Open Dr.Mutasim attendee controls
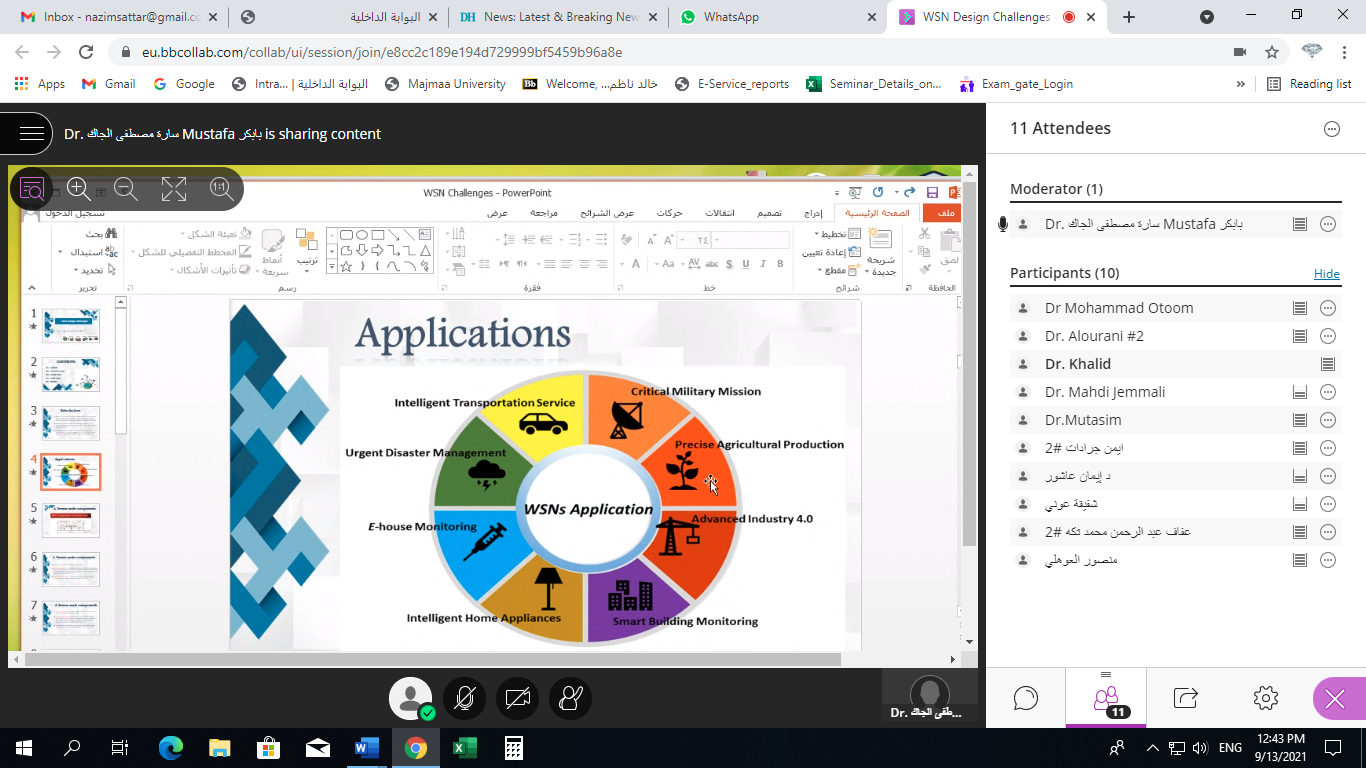Image resolution: width=1366 pixels, height=768 pixels. pyautogui.click(x=1328, y=420)
